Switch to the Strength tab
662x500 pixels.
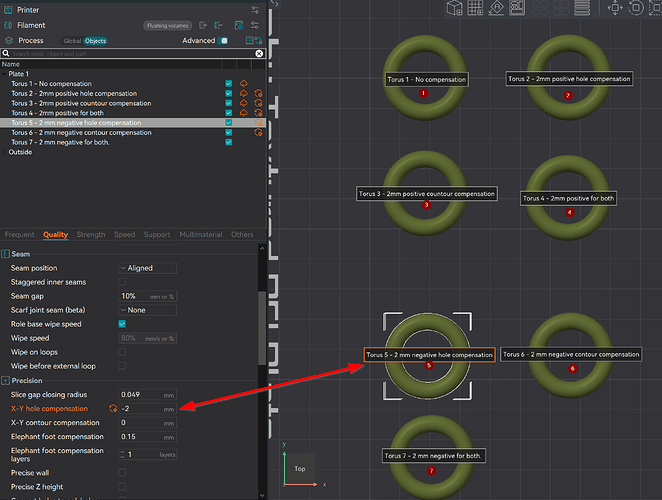[x=91, y=234]
